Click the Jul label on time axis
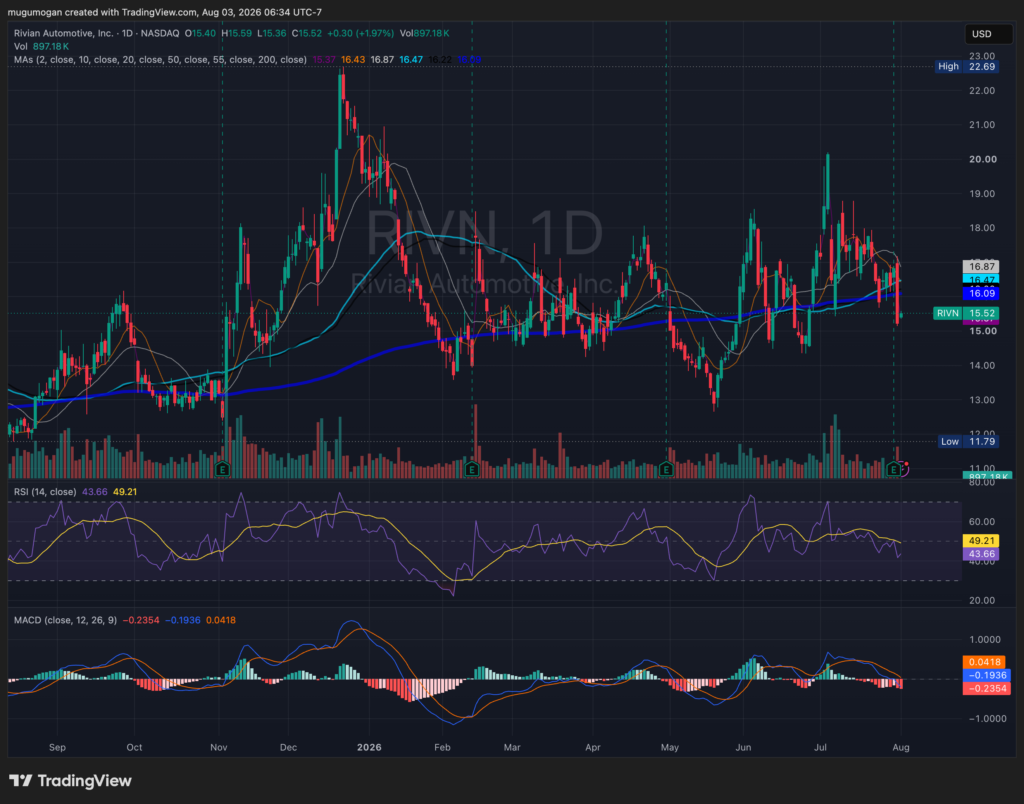The height and width of the screenshot is (804, 1024). pos(820,747)
